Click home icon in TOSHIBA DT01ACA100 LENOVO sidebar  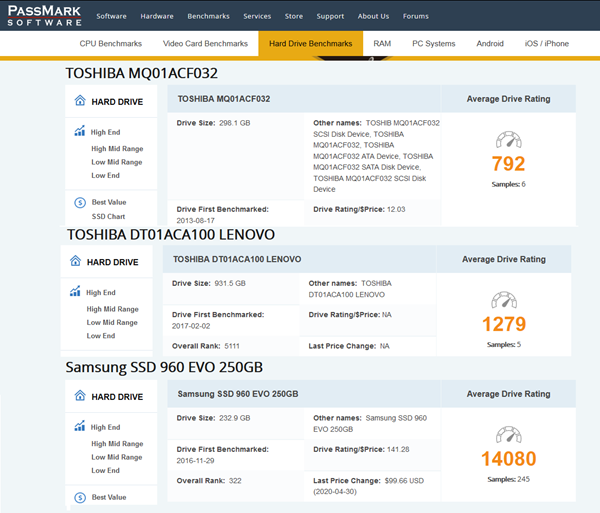pos(76,262)
